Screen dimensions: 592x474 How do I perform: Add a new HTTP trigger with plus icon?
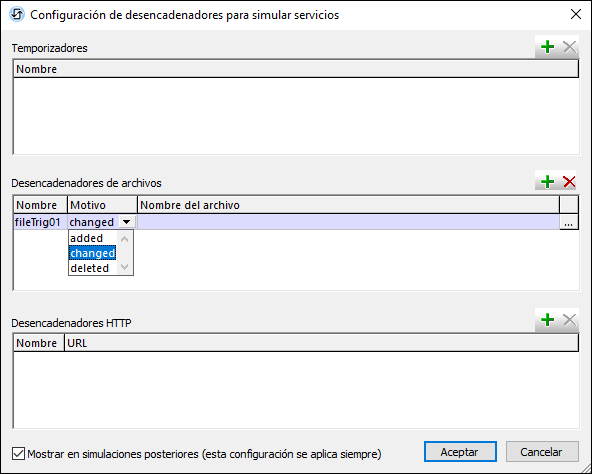point(547,320)
